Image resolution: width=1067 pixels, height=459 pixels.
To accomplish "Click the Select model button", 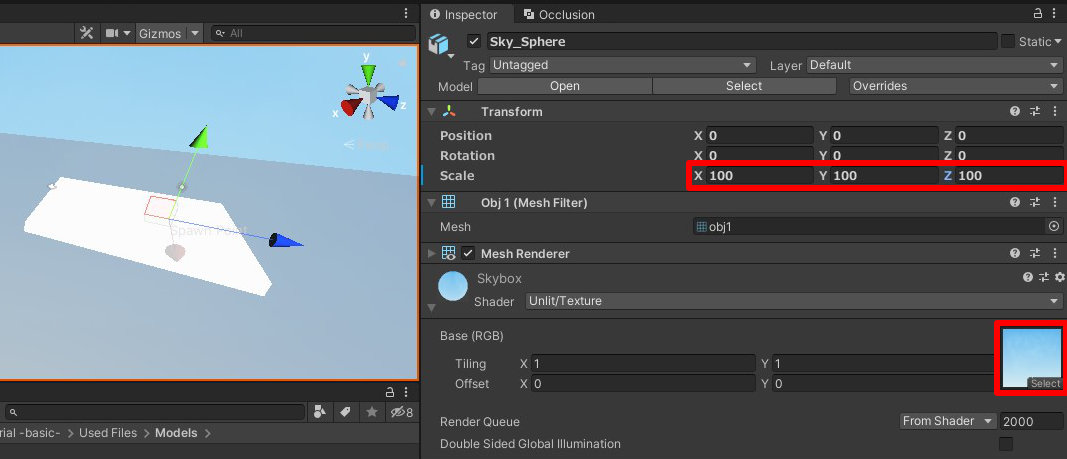I will click(x=744, y=86).
